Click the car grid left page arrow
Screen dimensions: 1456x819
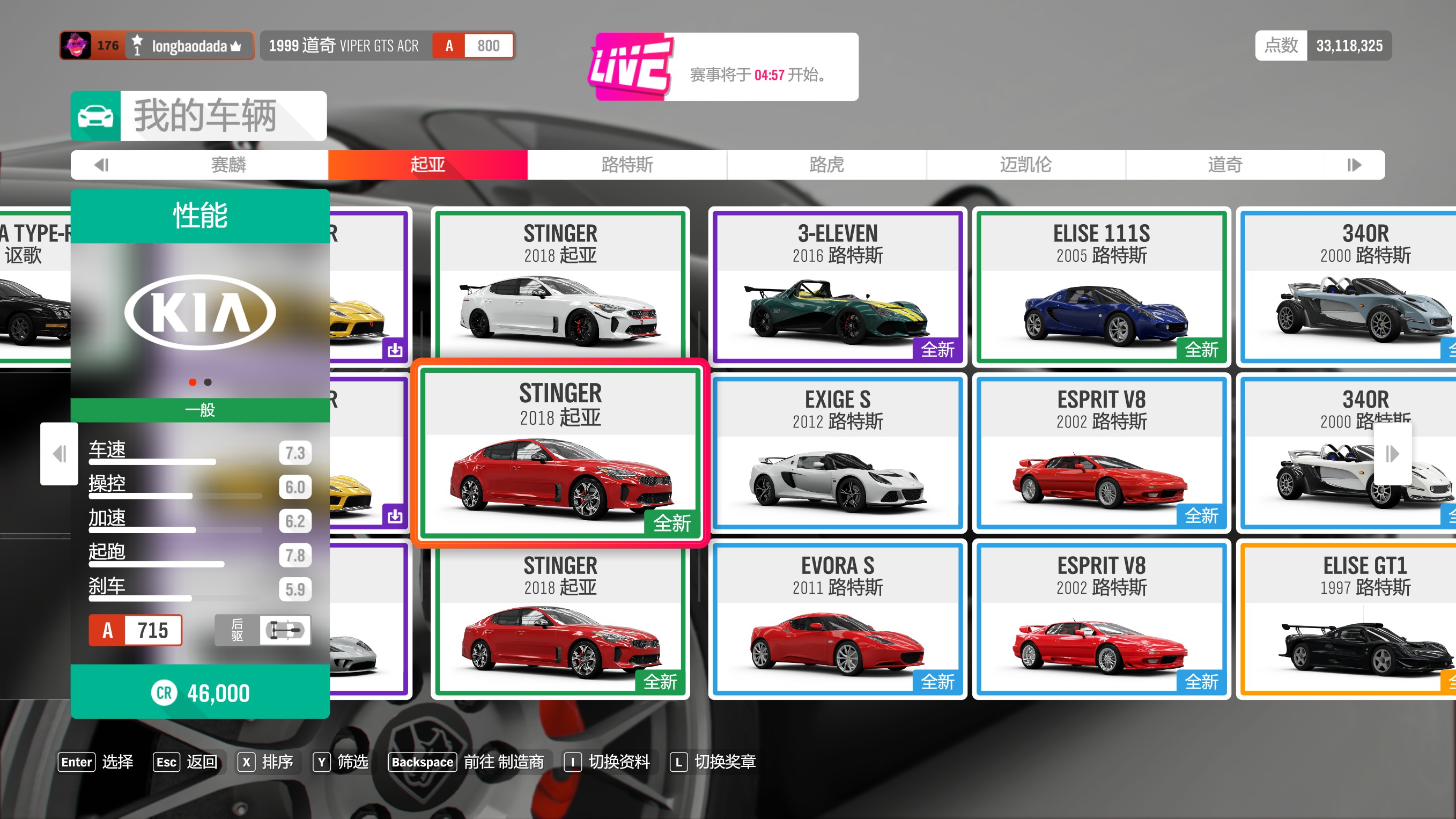pyautogui.click(x=59, y=453)
